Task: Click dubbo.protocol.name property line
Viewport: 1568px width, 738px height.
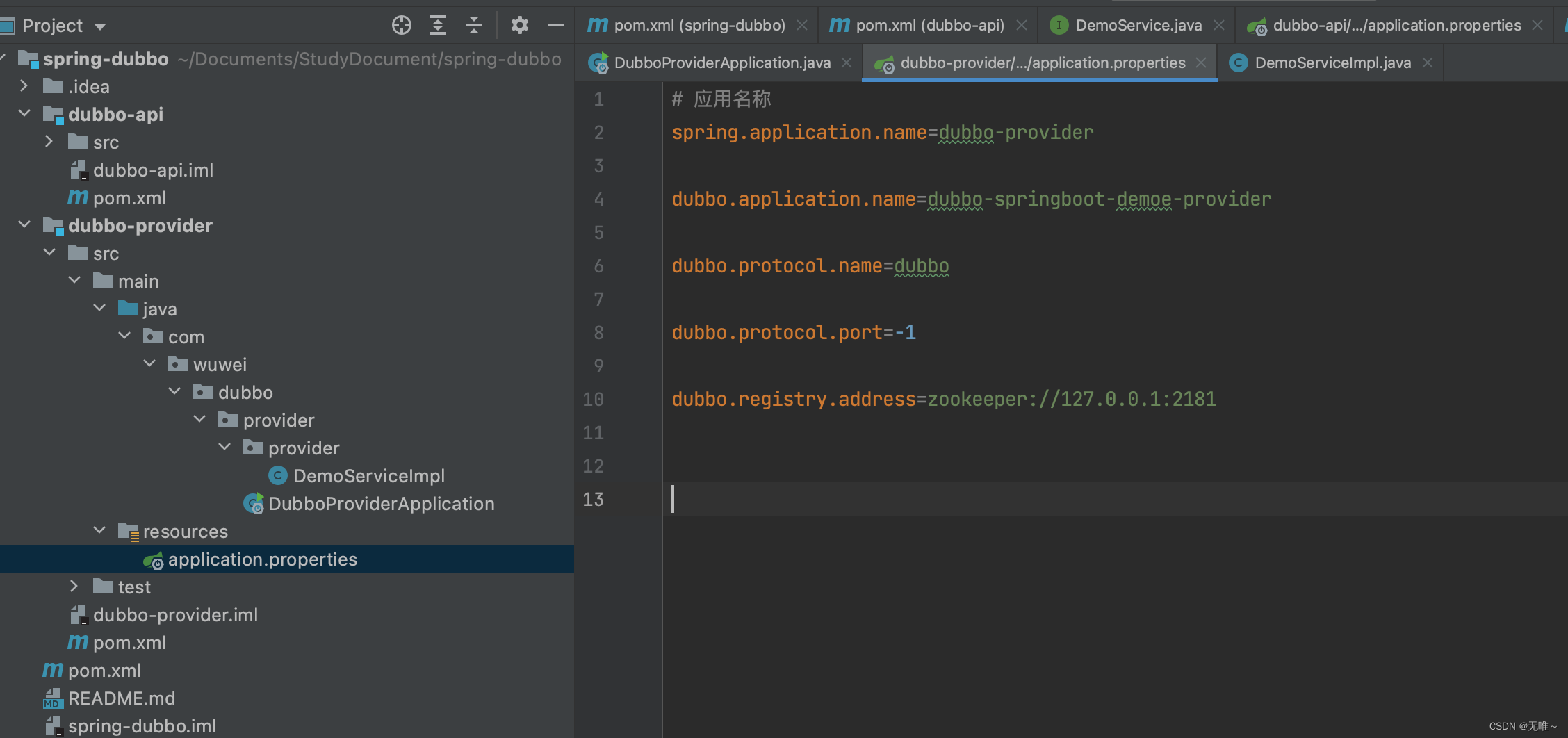Action: 810,266
